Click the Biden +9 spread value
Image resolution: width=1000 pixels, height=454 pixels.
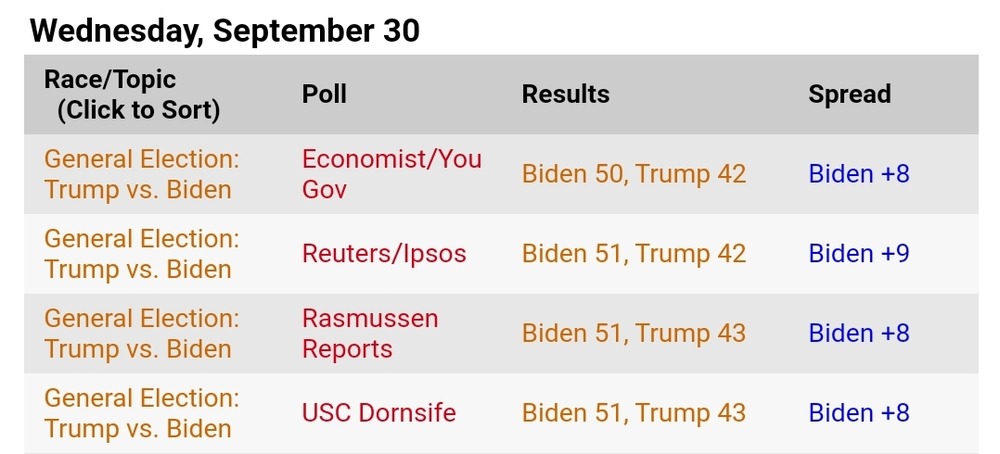tap(859, 254)
